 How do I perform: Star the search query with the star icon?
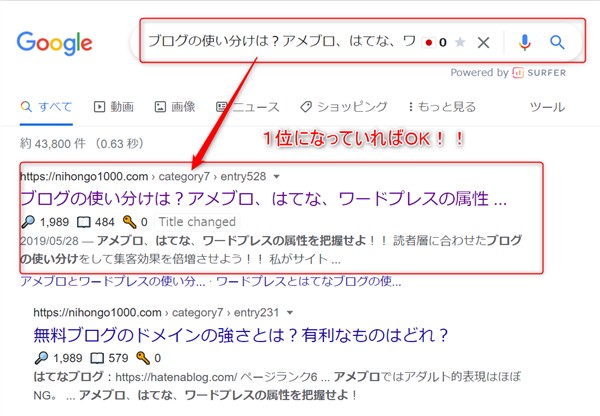(460, 42)
